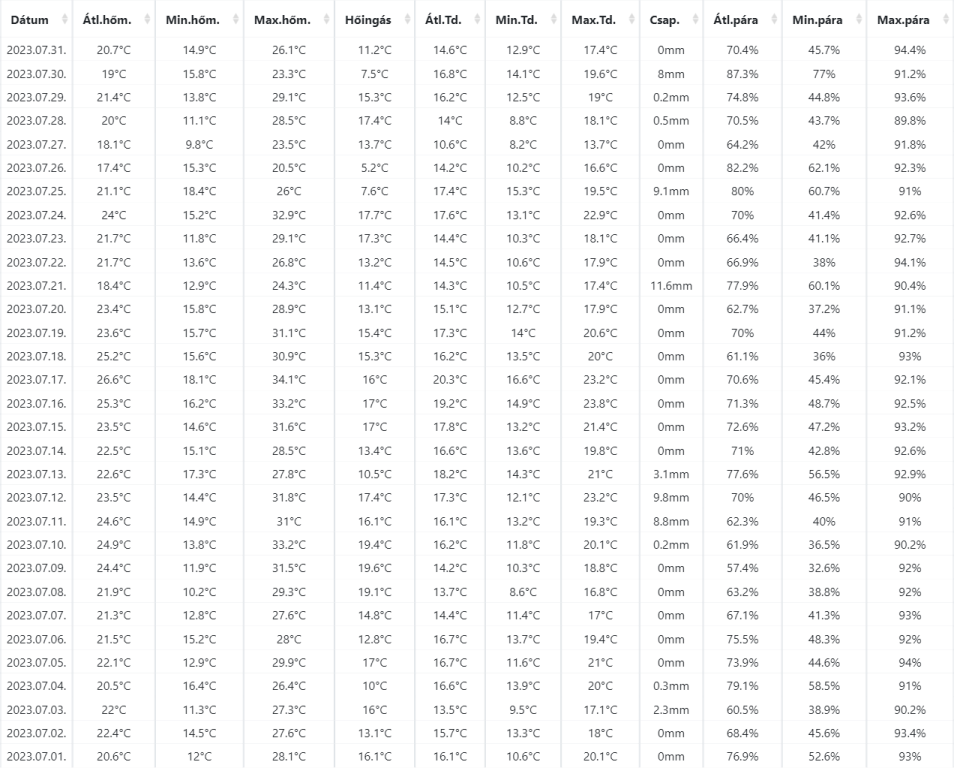Click the 9.1mm precipitation value
This screenshot has height=768, width=954.
(x=671, y=191)
